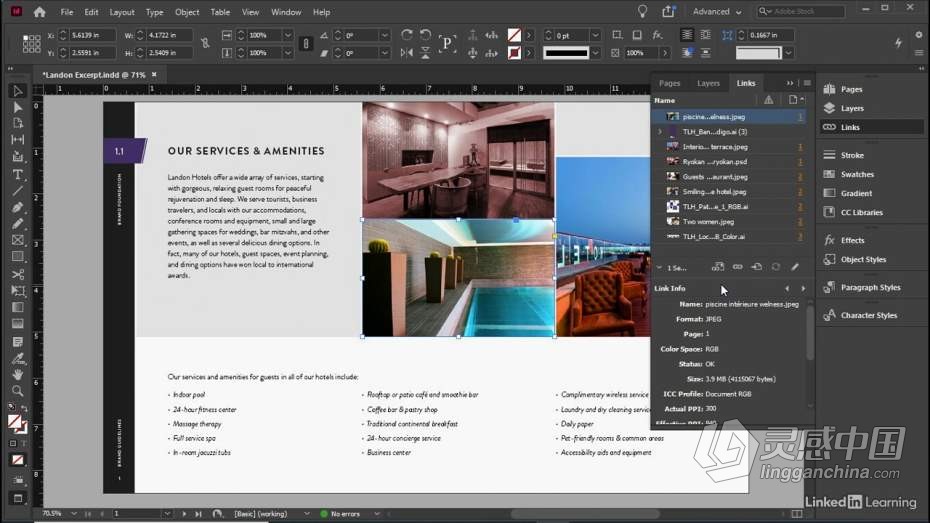Viewport: 930px width, 523px height.
Task: Open the Window menu
Action: coord(286,12)
